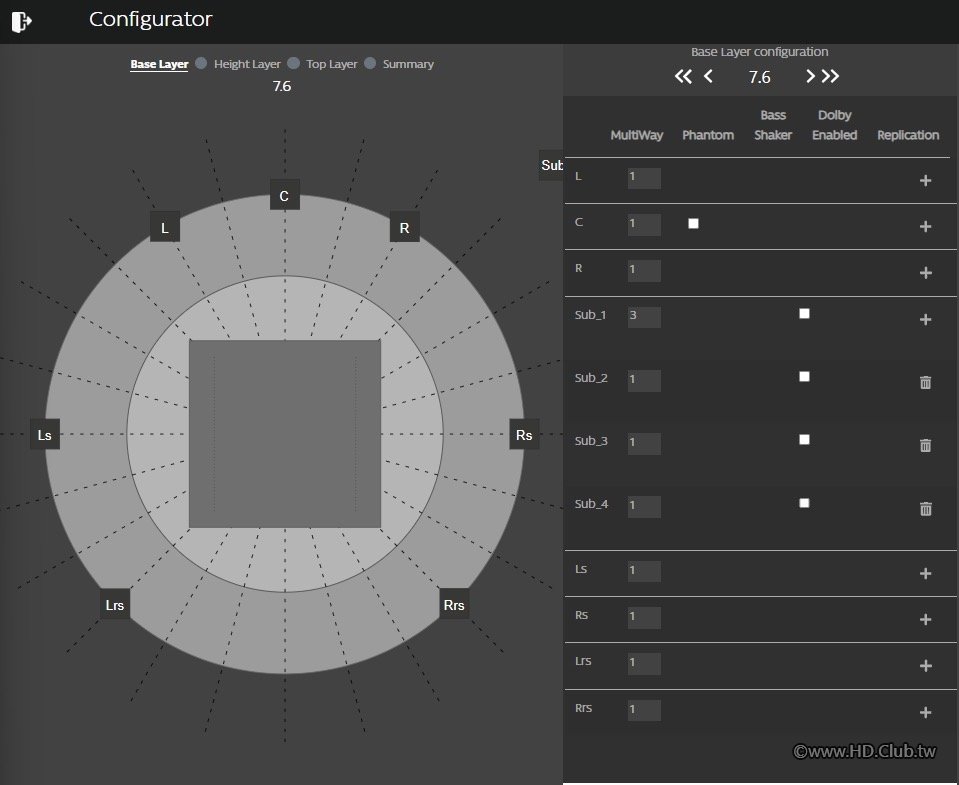Click the C speaker marker on diagram

click(x=284, y=196)
